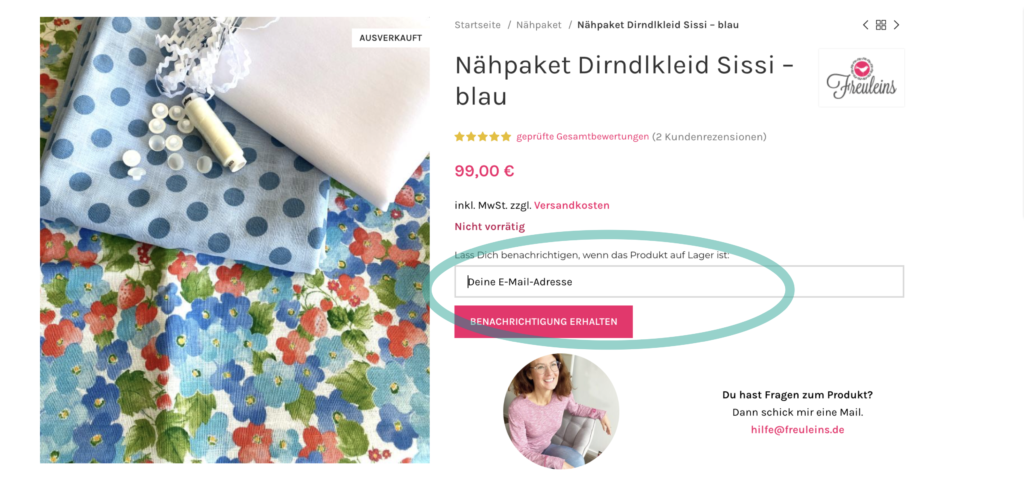This screenshot has width=1024, height=497.
Task: Focus the Deine E-Mail-Adresse field
Action: (679, 282)
